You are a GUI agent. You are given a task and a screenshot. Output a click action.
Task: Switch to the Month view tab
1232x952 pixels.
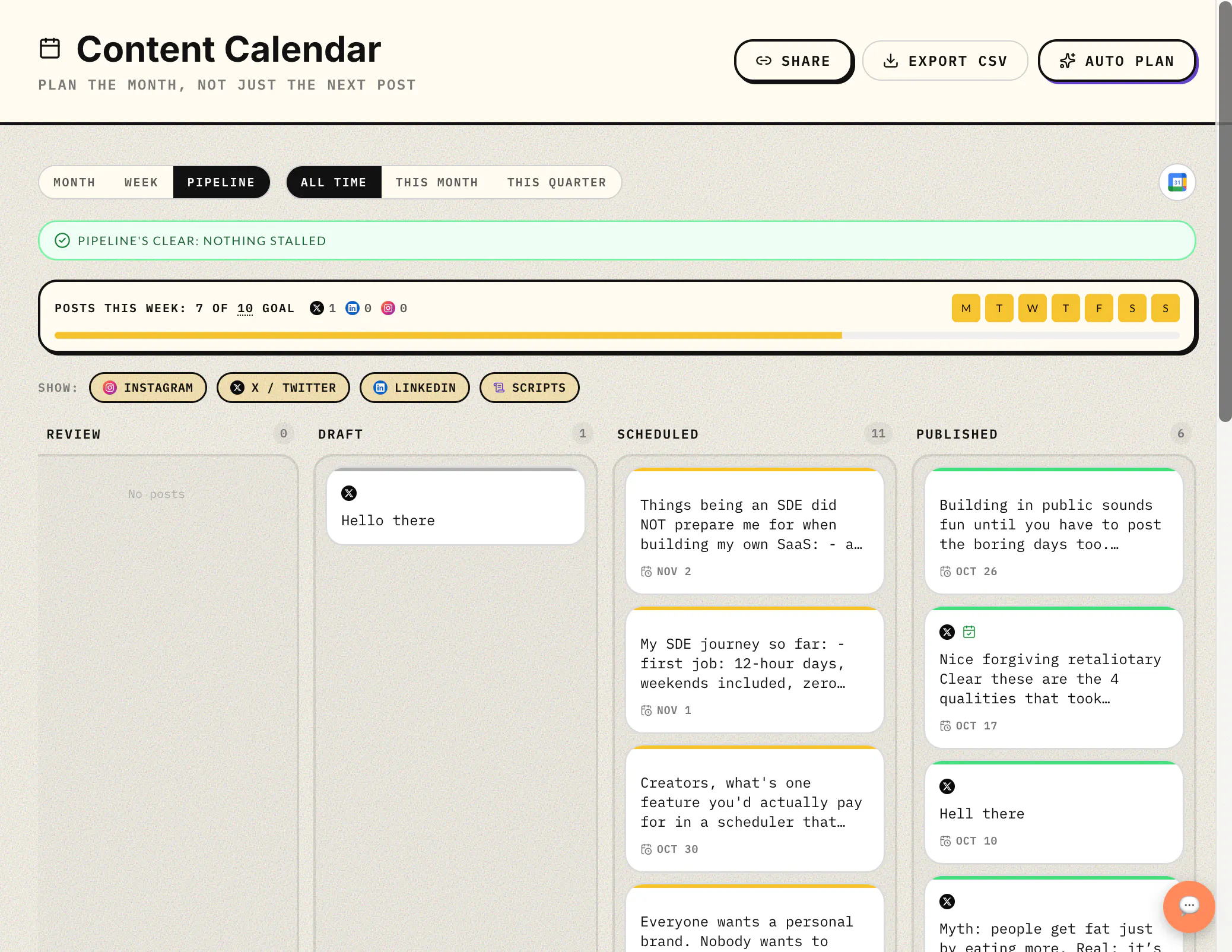pos(74,182)
